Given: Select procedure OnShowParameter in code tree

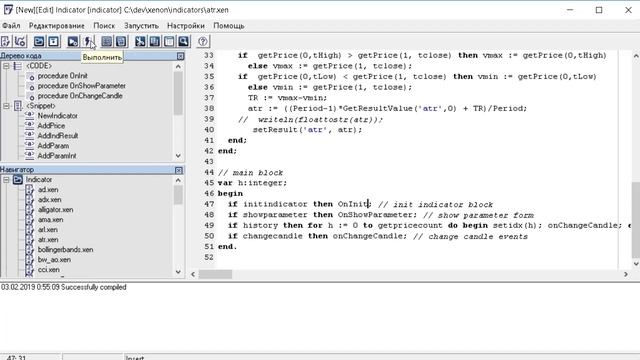Looking at the screenshot, I should click(82, 86).
